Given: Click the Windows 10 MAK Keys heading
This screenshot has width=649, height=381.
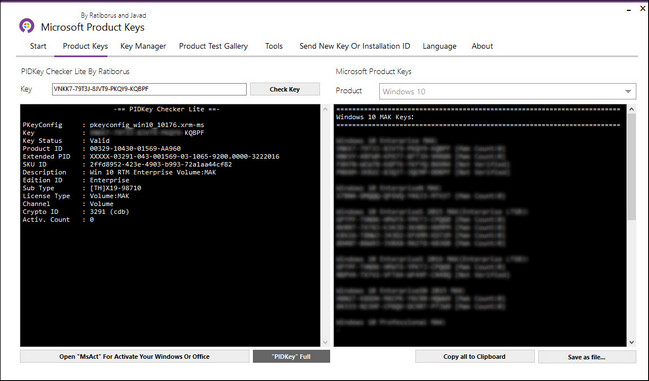Looking at the screenshot, I should [375, 117].
